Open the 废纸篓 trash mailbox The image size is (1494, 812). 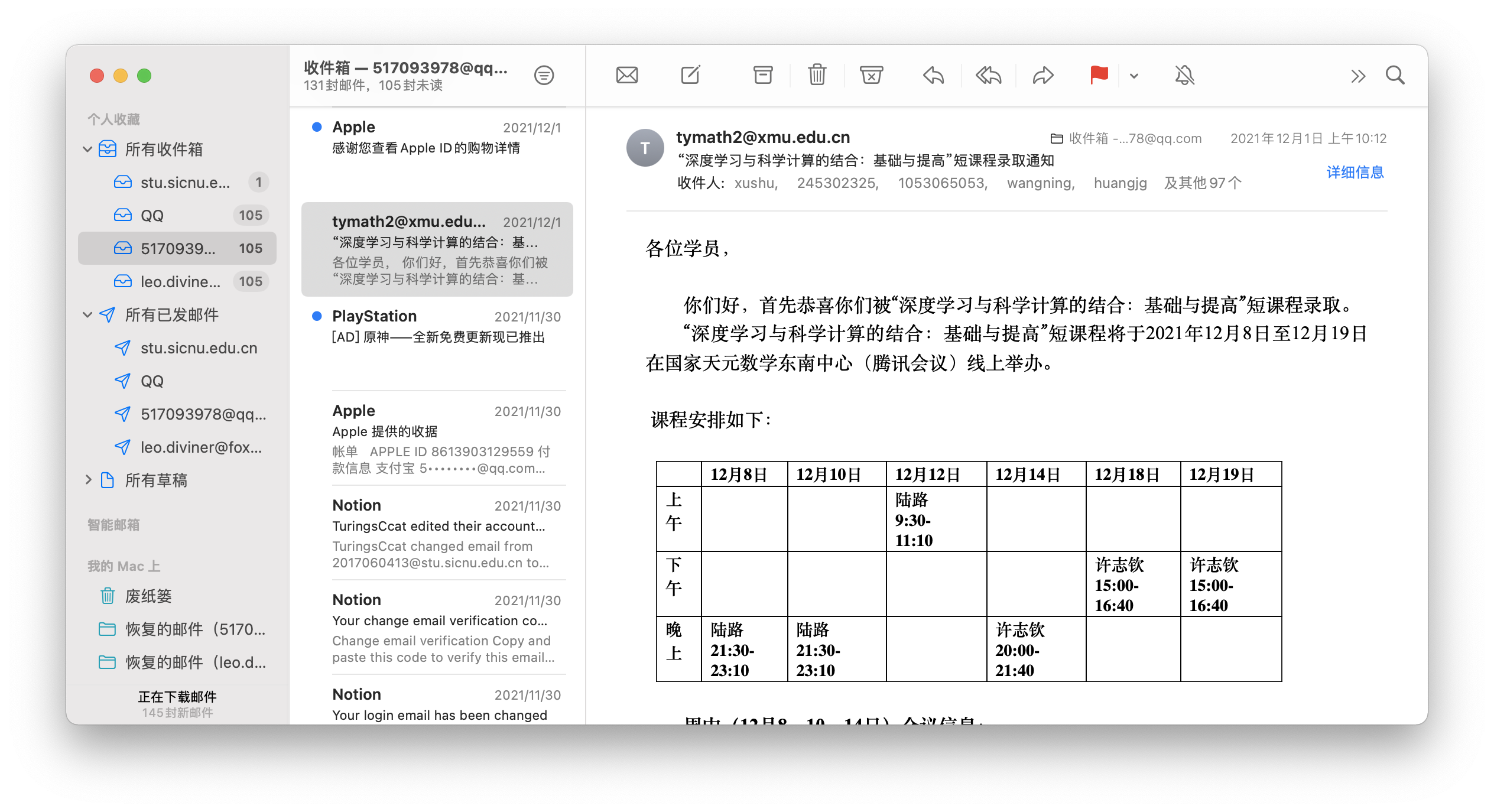(148, 596)
